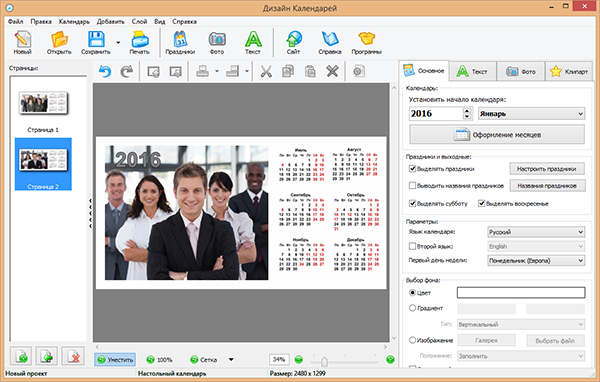Click the white background color swatch
Screen dimensions: 600x382
[x=521, y=293]
